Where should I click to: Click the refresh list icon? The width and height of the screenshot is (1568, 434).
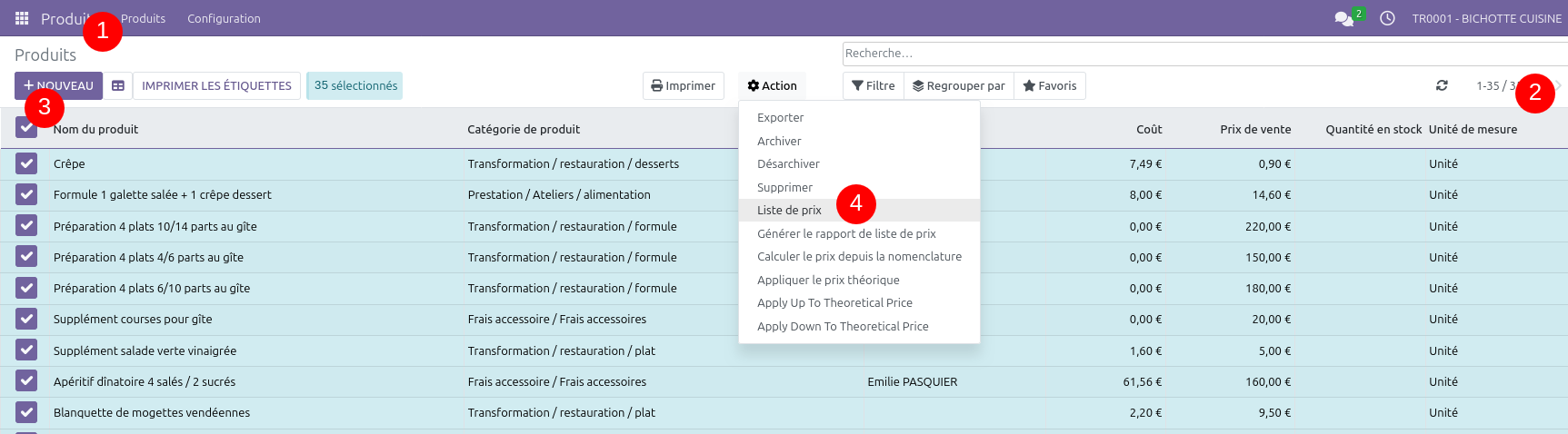coord(1442,85)
